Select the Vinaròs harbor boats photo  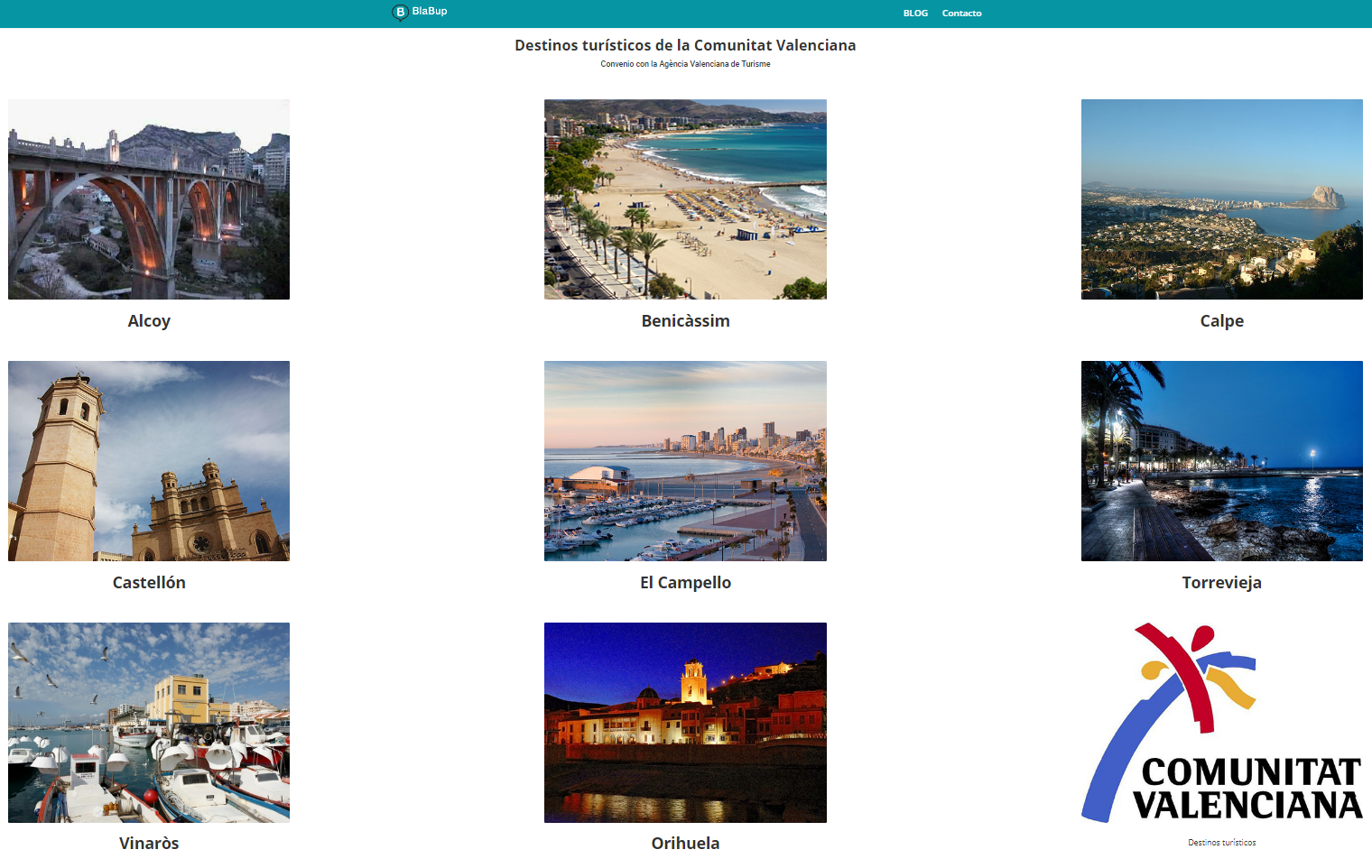[x=149, y=723]
